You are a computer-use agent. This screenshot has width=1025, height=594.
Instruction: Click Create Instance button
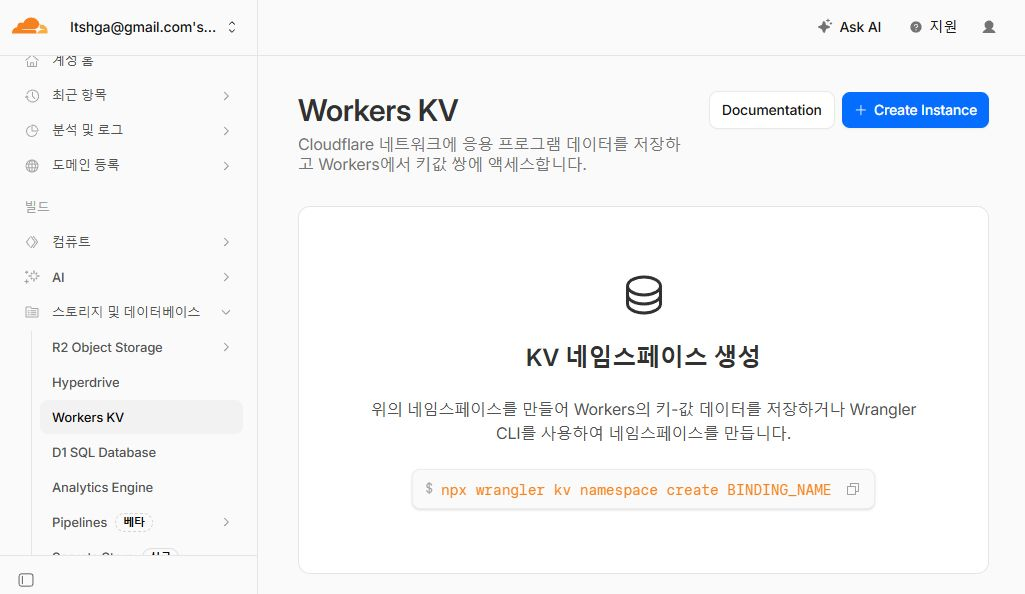pos(915,110)
